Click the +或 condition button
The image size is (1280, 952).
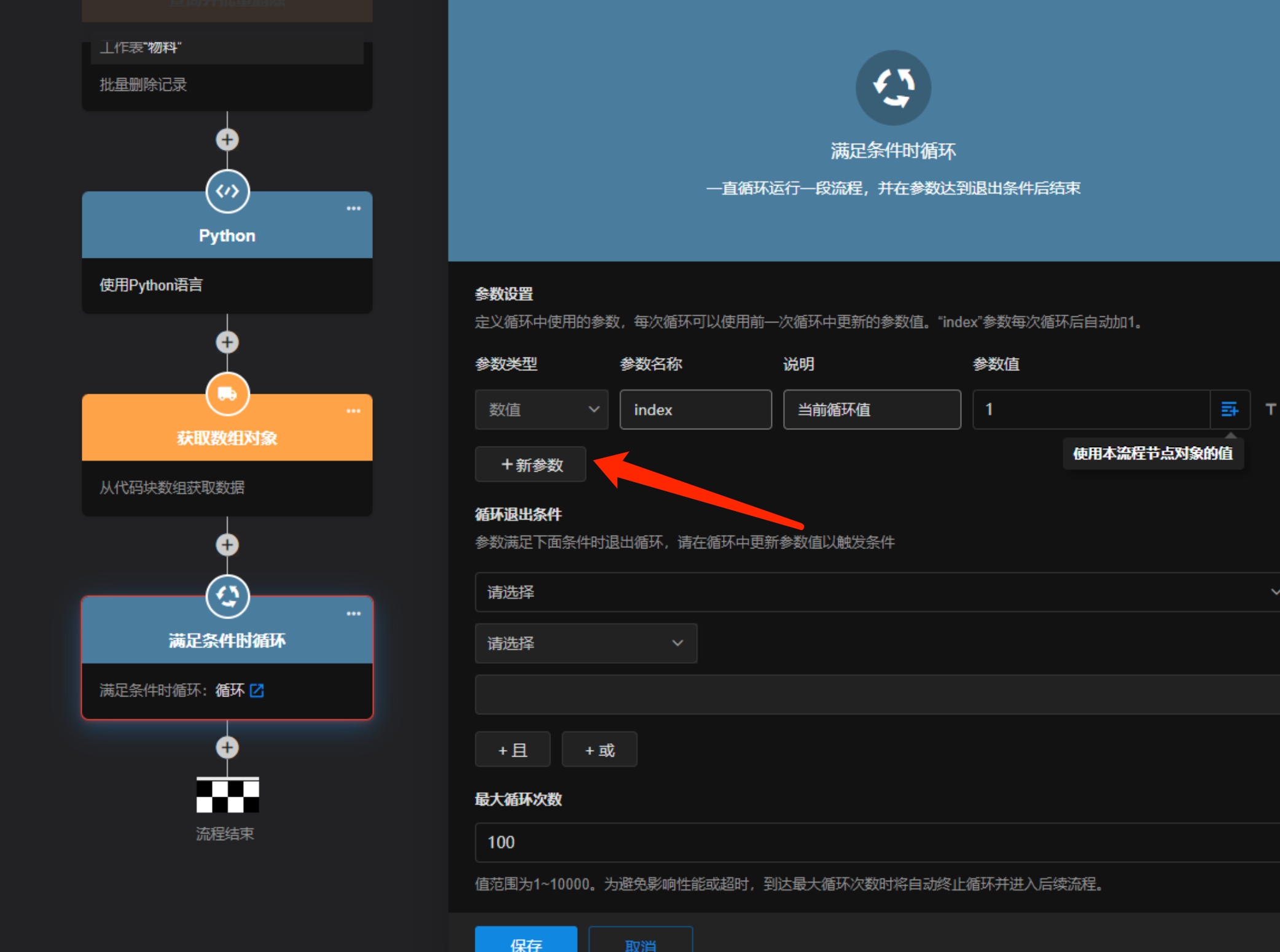point(599,750)
